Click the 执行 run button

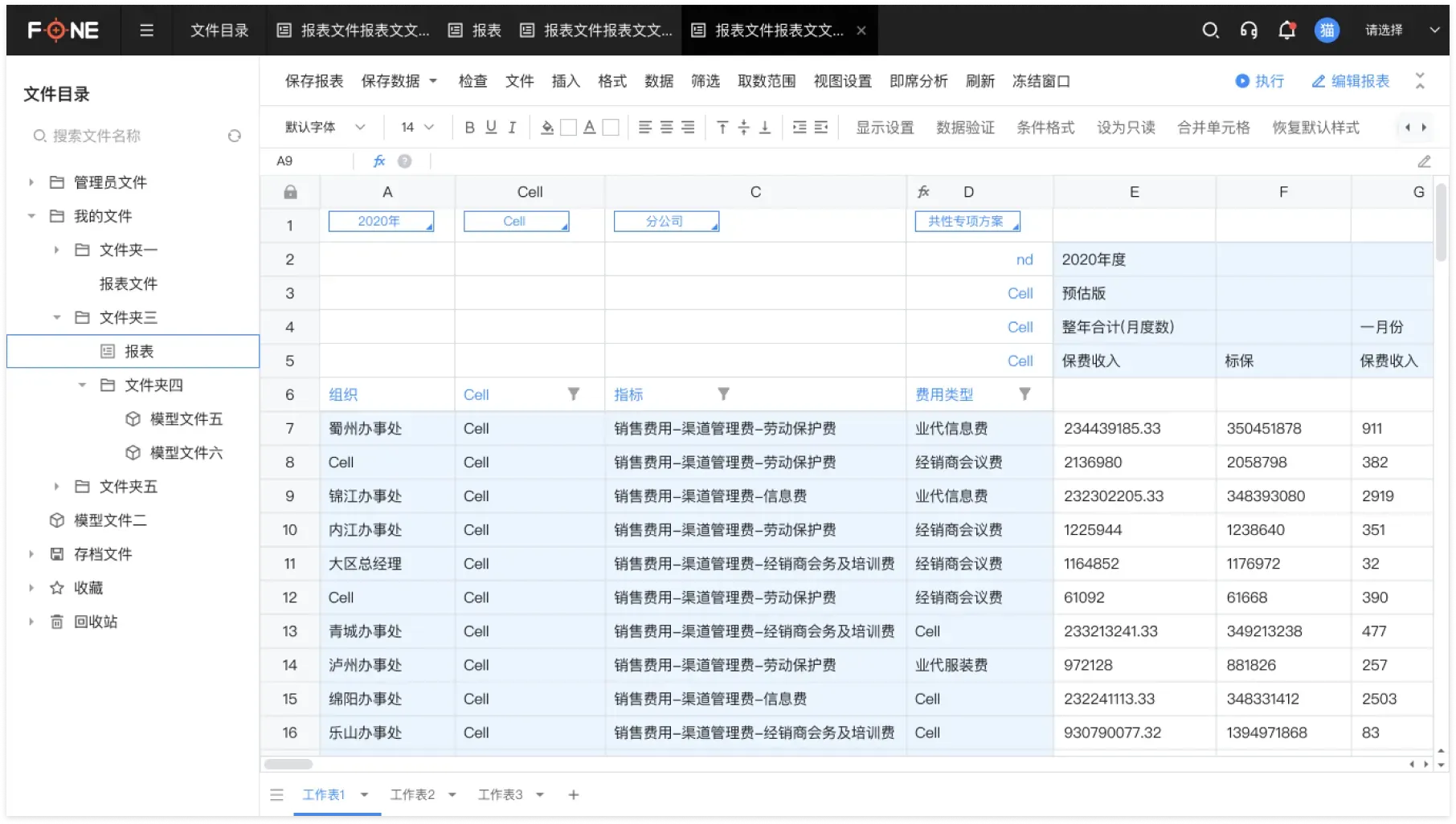pyautogui.click(x=1259, y=81)
